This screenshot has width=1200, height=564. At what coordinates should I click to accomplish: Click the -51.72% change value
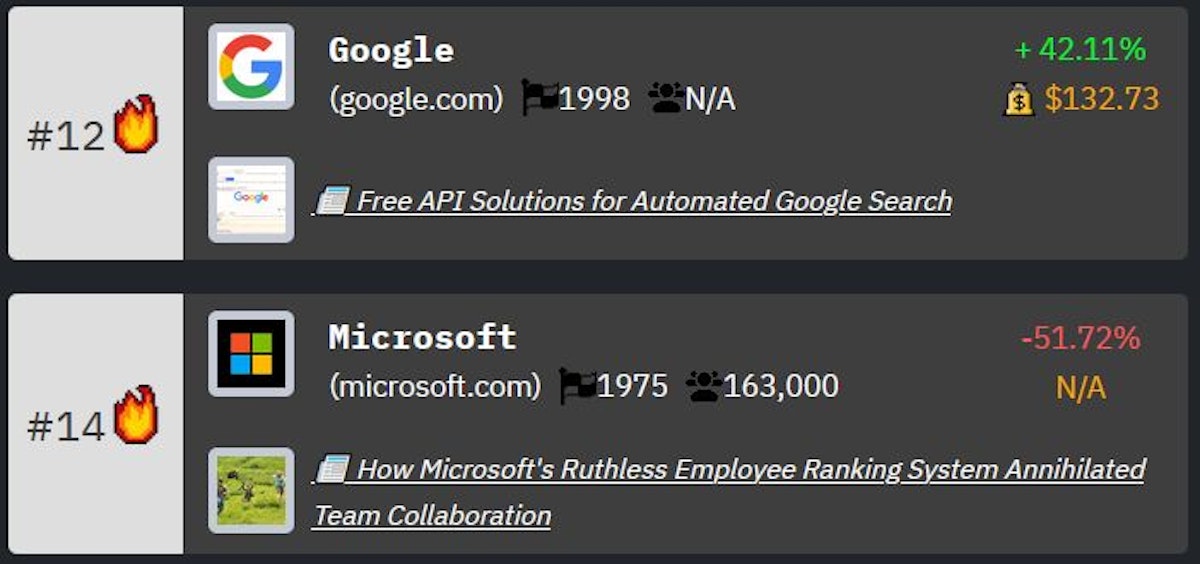coord(1080,339)
